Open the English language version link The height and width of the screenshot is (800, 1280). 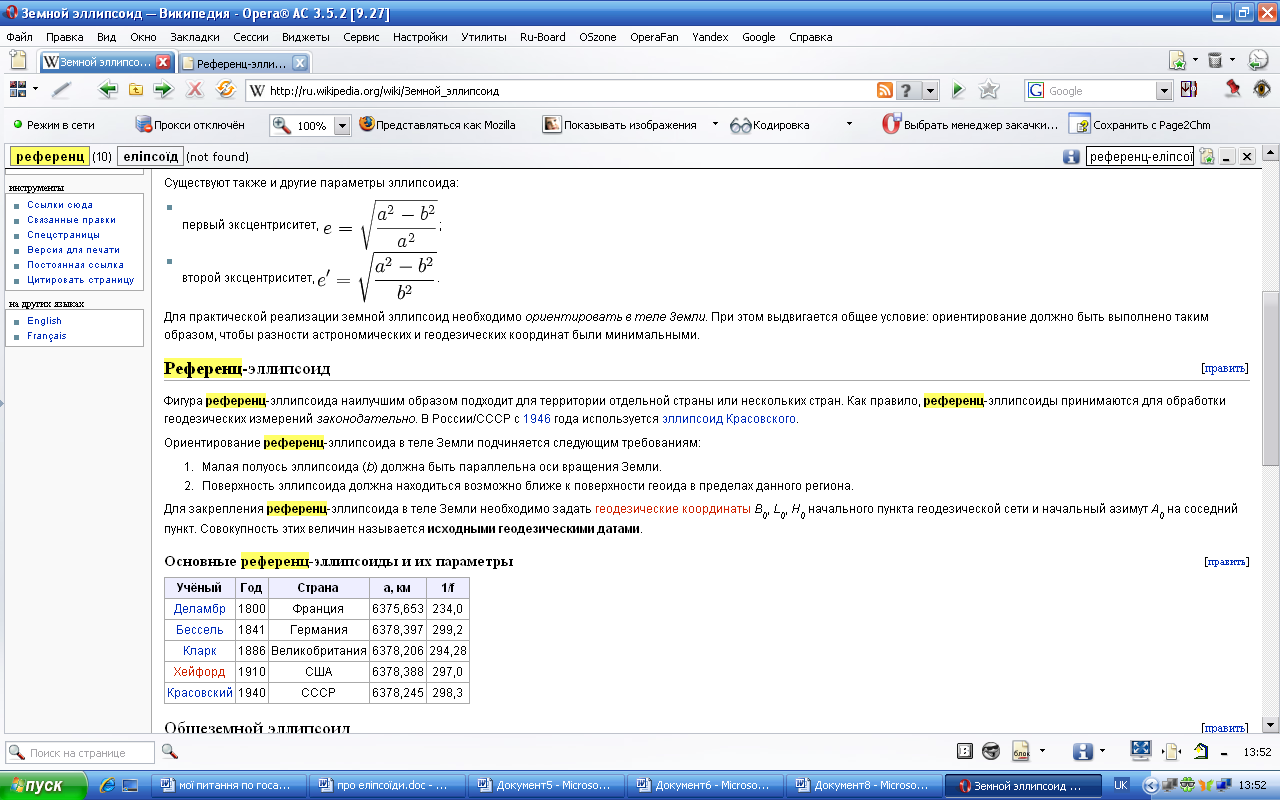pyautogui.click(x=45, y=321)
